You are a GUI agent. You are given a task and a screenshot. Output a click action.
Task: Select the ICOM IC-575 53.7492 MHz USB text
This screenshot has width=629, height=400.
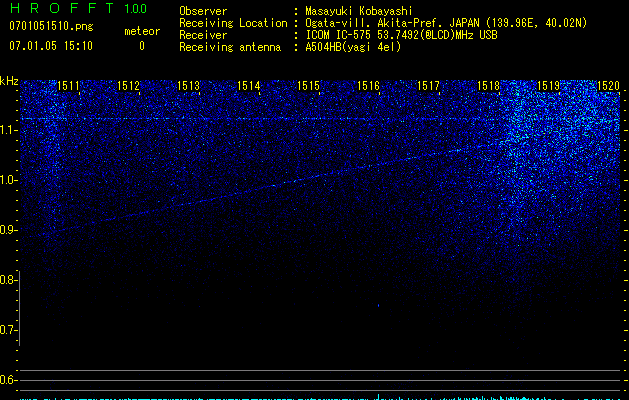401,35
